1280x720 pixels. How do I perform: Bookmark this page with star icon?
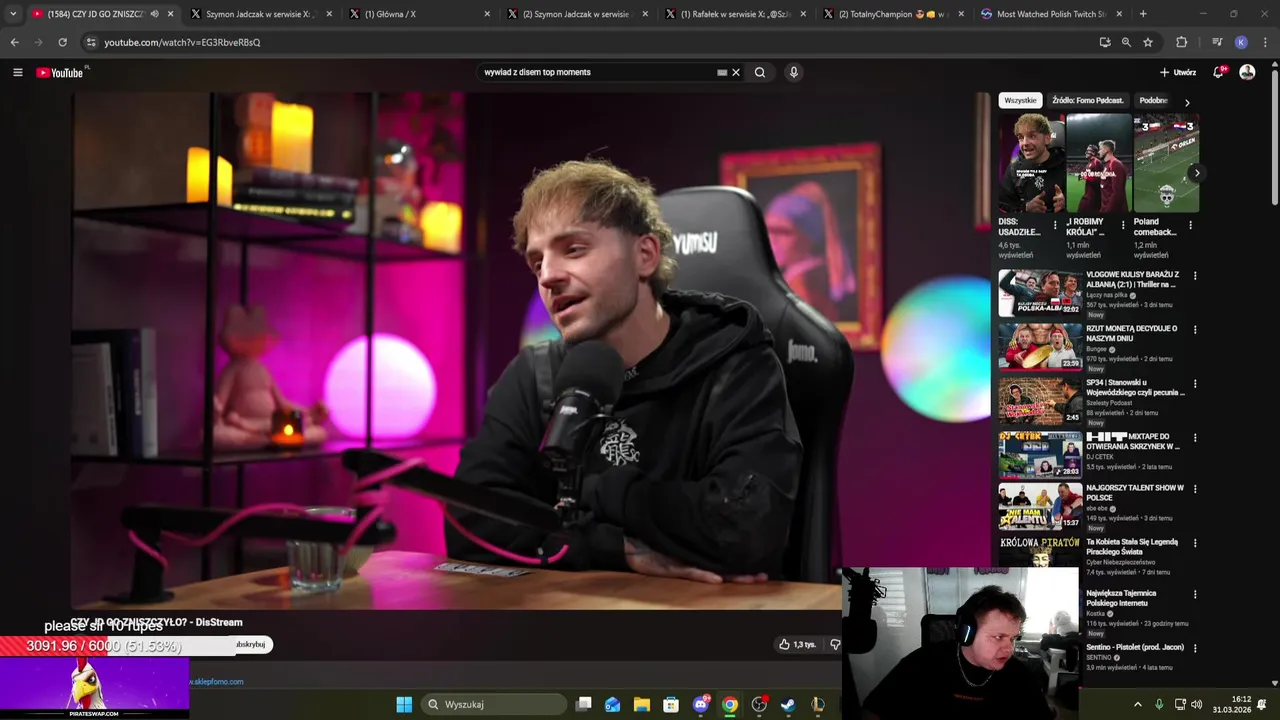pyautogui.click(x=1148, y=42)
